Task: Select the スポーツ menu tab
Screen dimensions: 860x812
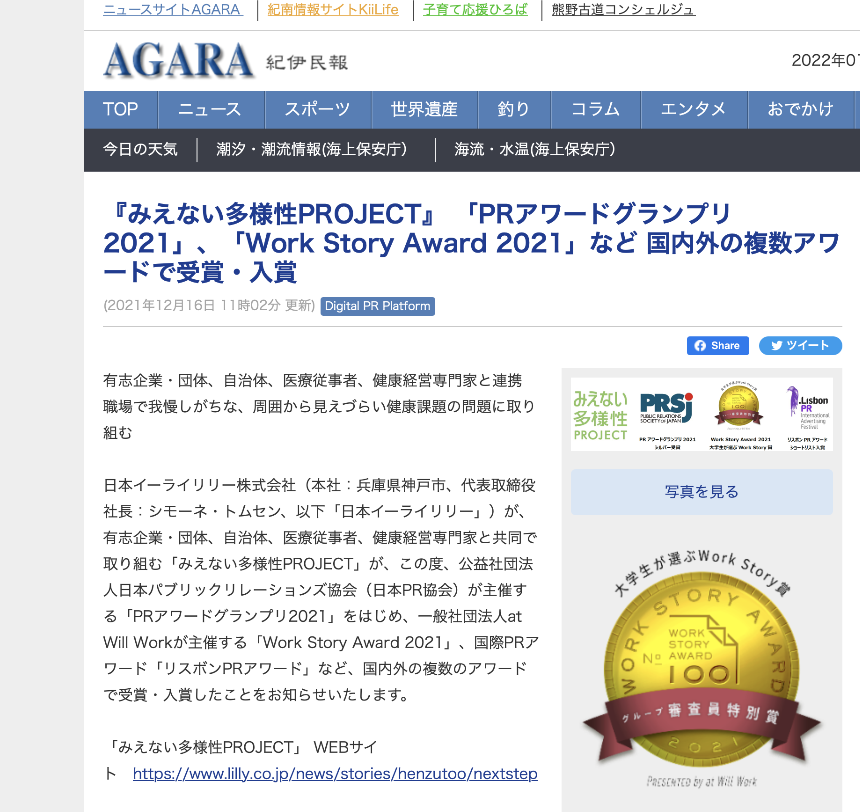Action: (318, 110)
